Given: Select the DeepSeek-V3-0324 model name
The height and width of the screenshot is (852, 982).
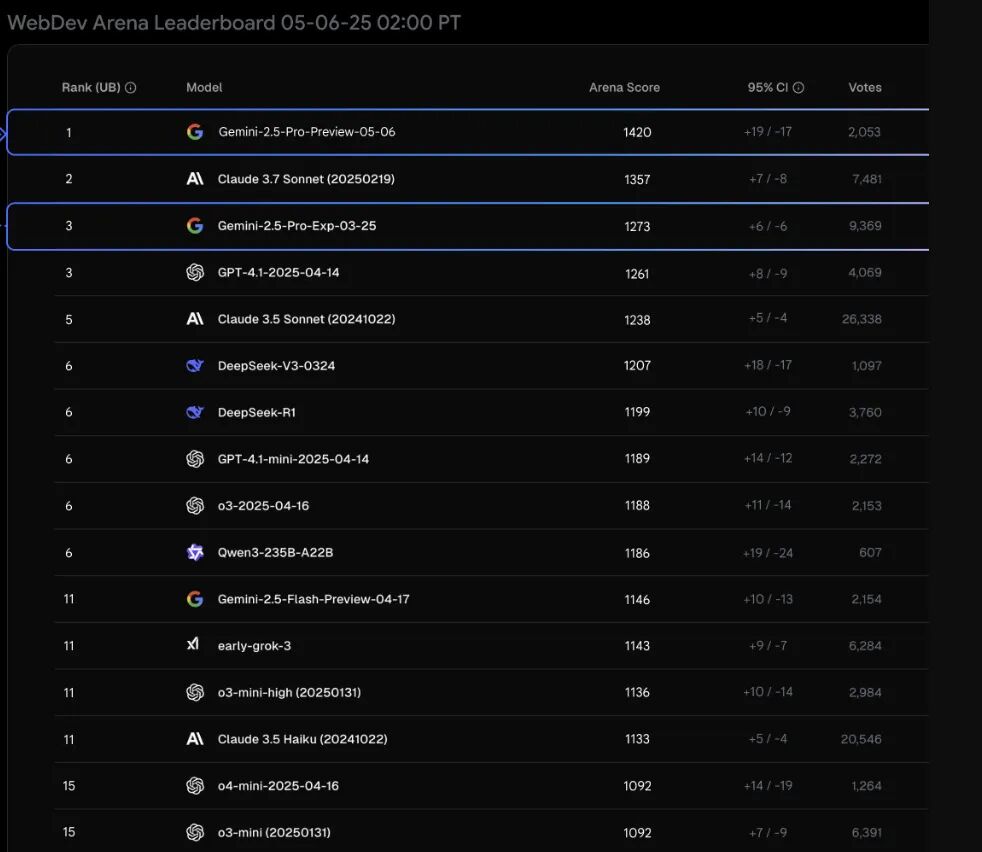Looking at the screenshot, I should click(276, 365).
